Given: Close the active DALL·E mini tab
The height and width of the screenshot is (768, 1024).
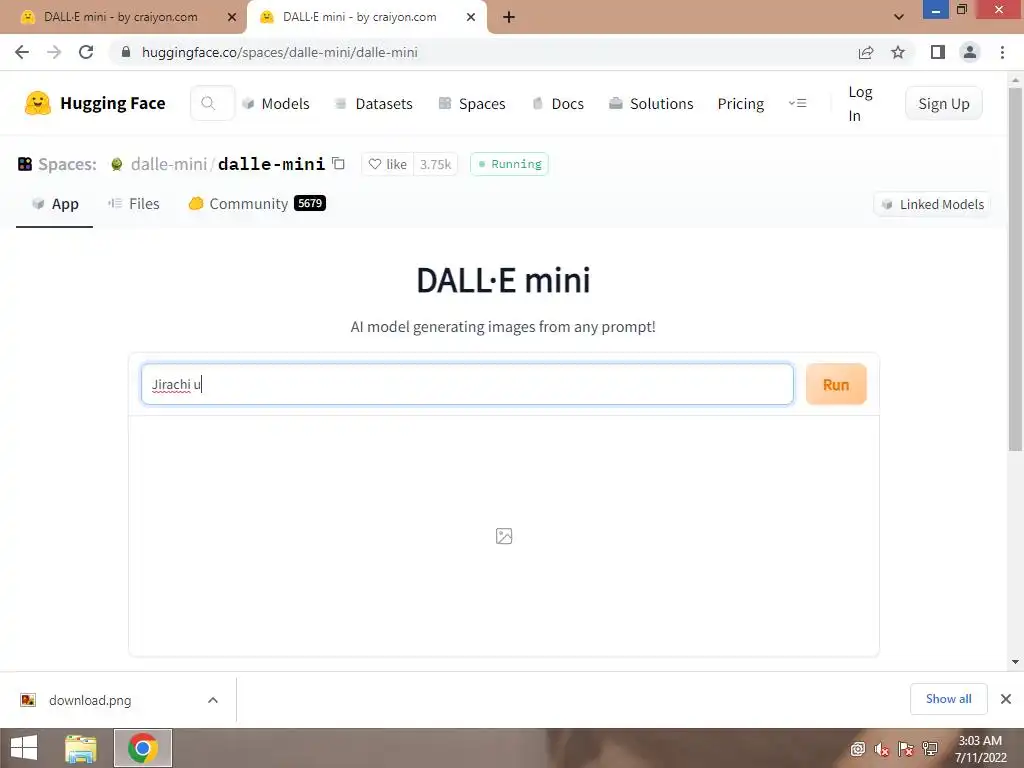Looking at the screenshot, I should pyautogui.click(x=471, y=17).
